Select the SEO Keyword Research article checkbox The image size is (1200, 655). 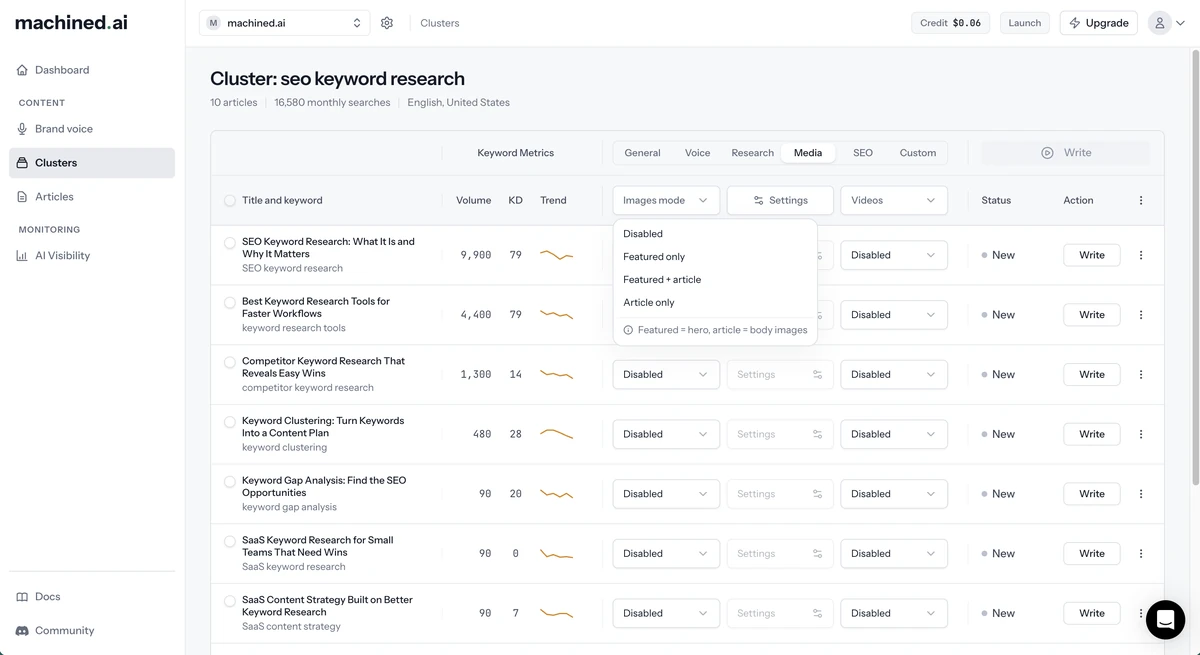pyautogui.click(x=230, y=243)
